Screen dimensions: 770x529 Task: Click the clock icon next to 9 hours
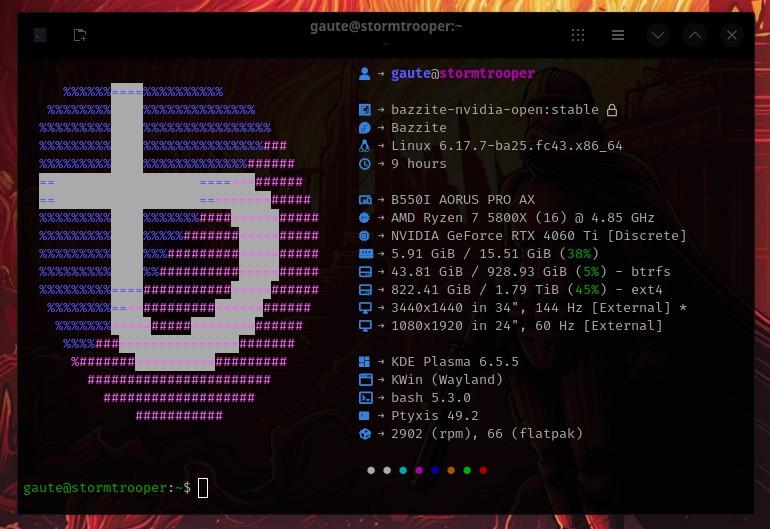pos(365,164)
